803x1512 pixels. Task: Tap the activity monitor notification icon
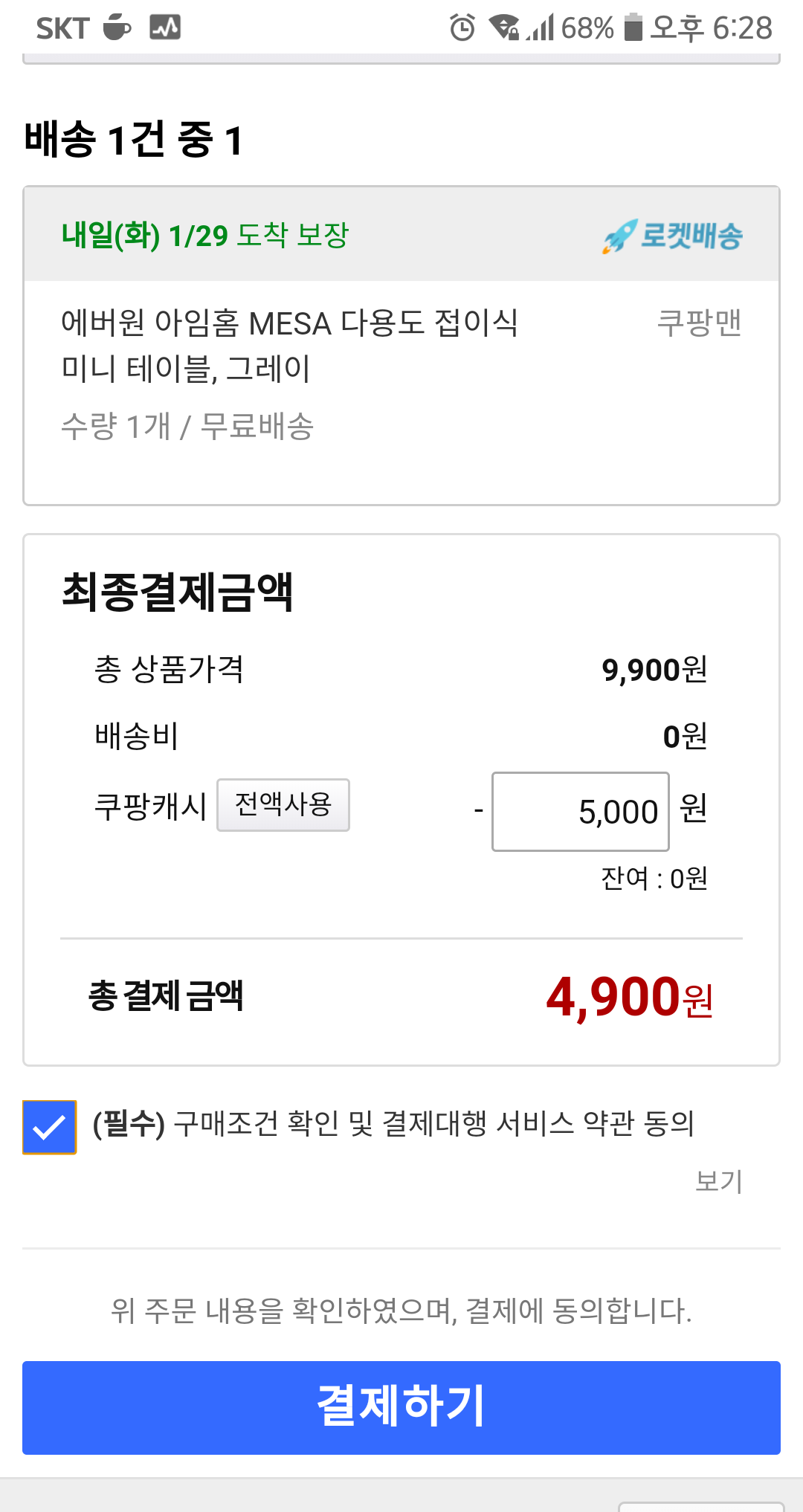tap(165, 28)
